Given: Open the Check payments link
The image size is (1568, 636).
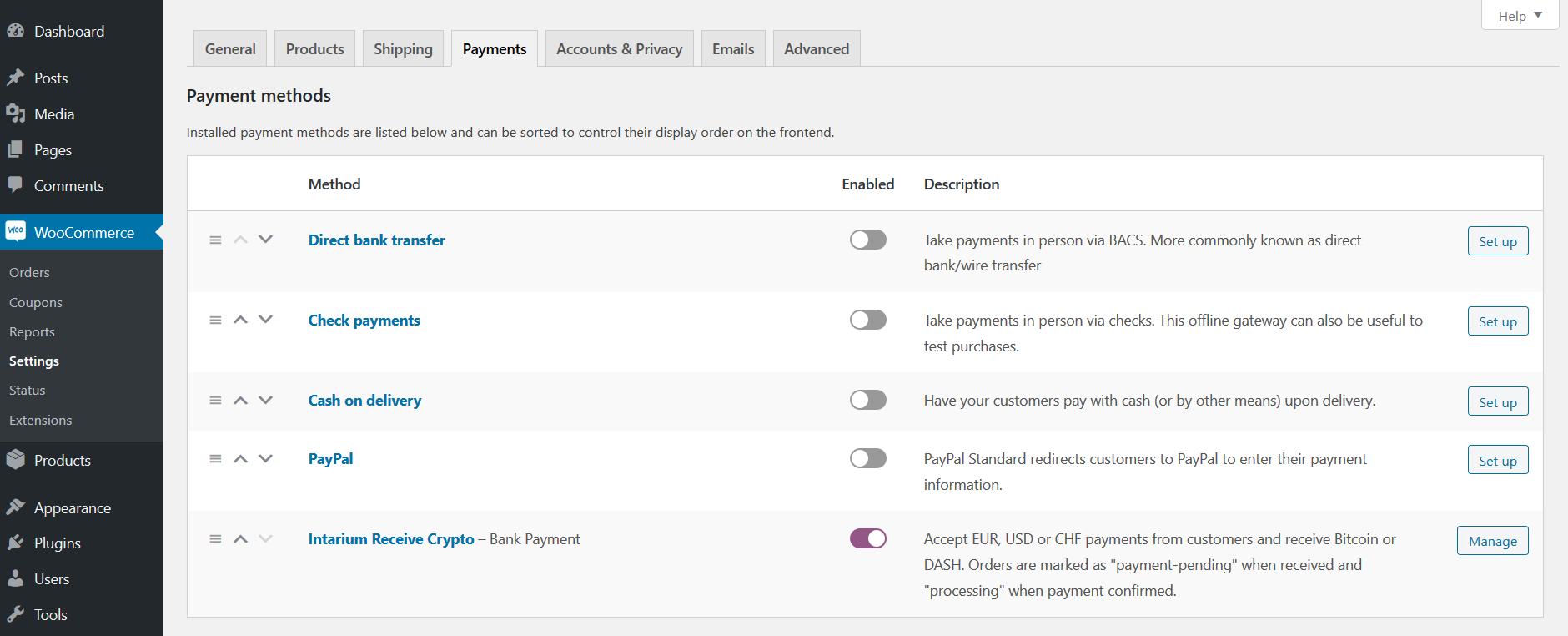Looking at the screenshot, I should pos(364,321).
